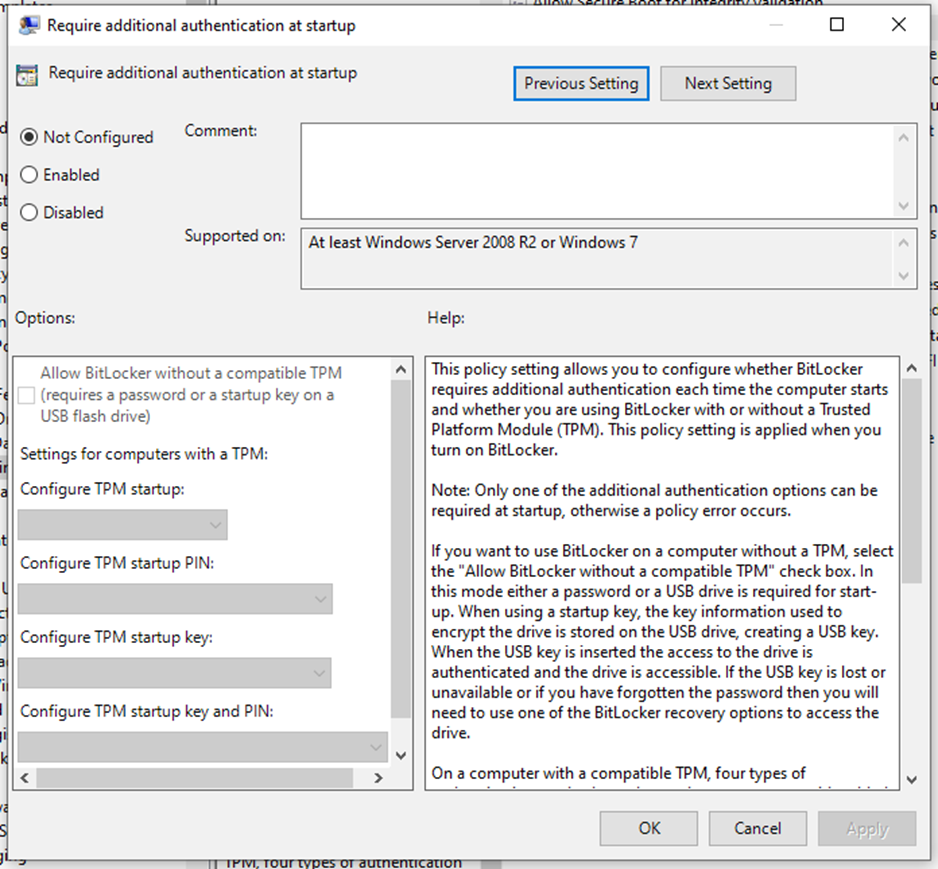Click the Comment box scroll down arrow

pos(903,206)
